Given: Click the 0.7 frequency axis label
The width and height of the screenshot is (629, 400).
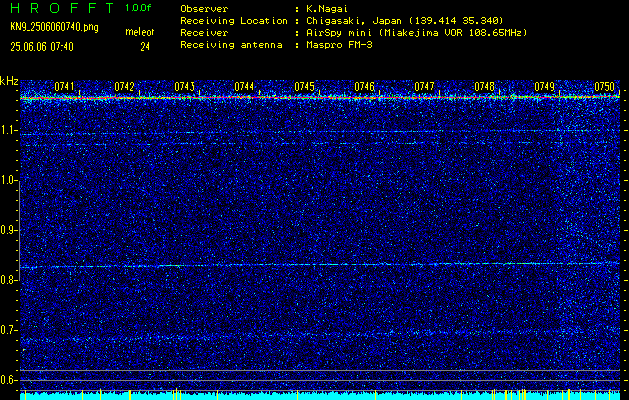Looking at the screenshot, I should pos(8,330).
